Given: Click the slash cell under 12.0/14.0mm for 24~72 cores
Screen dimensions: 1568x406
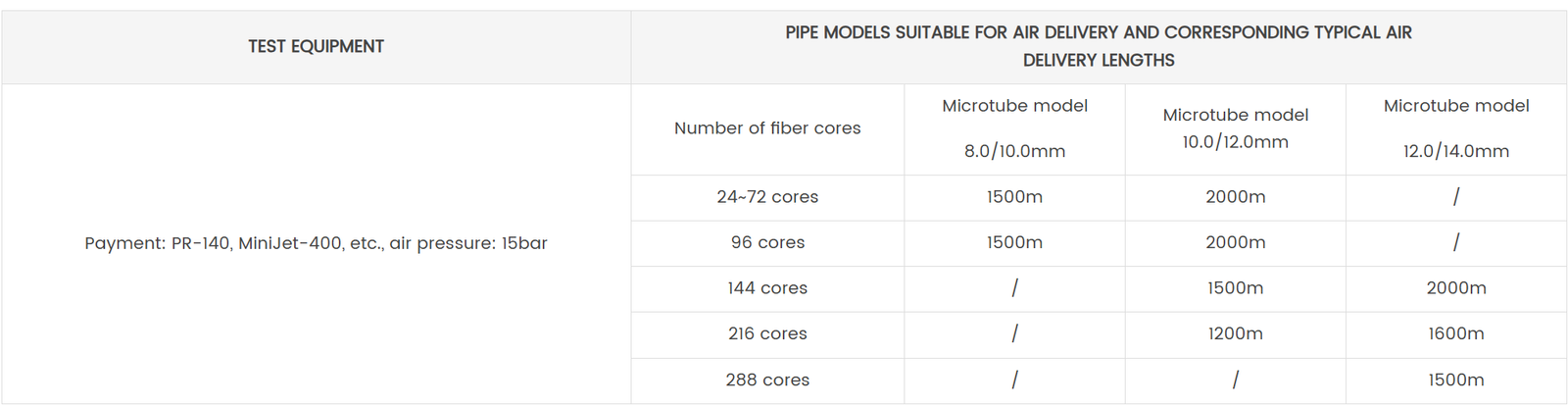Looking at the screenshot, I should point(1455,197).
